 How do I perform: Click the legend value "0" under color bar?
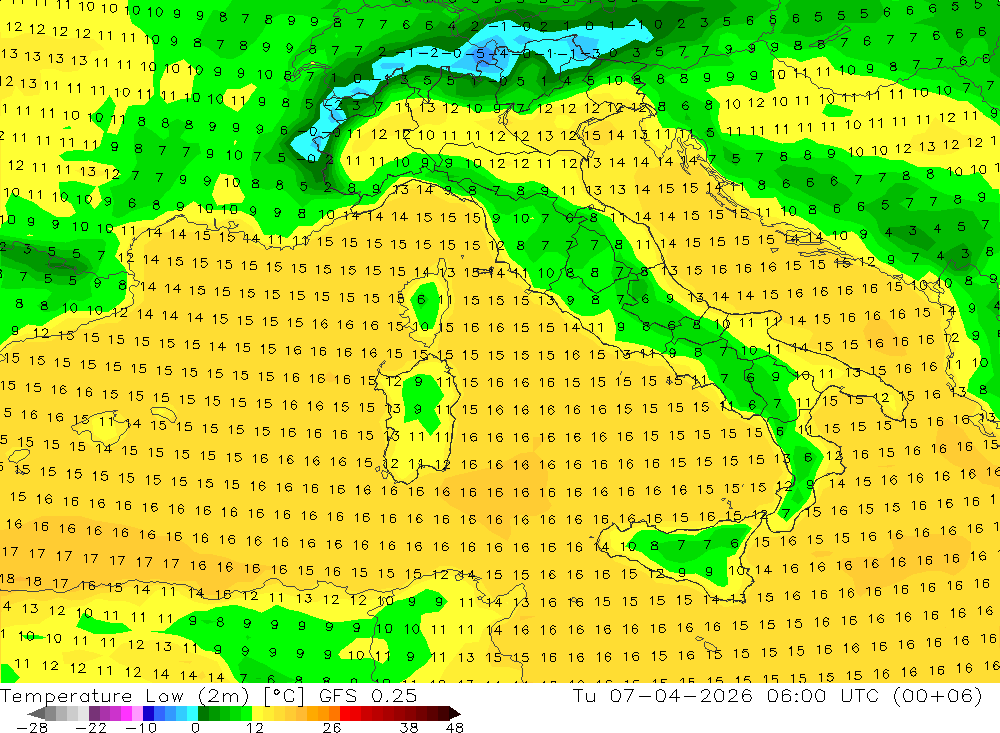pyautogui.click(x=196, y=727)
